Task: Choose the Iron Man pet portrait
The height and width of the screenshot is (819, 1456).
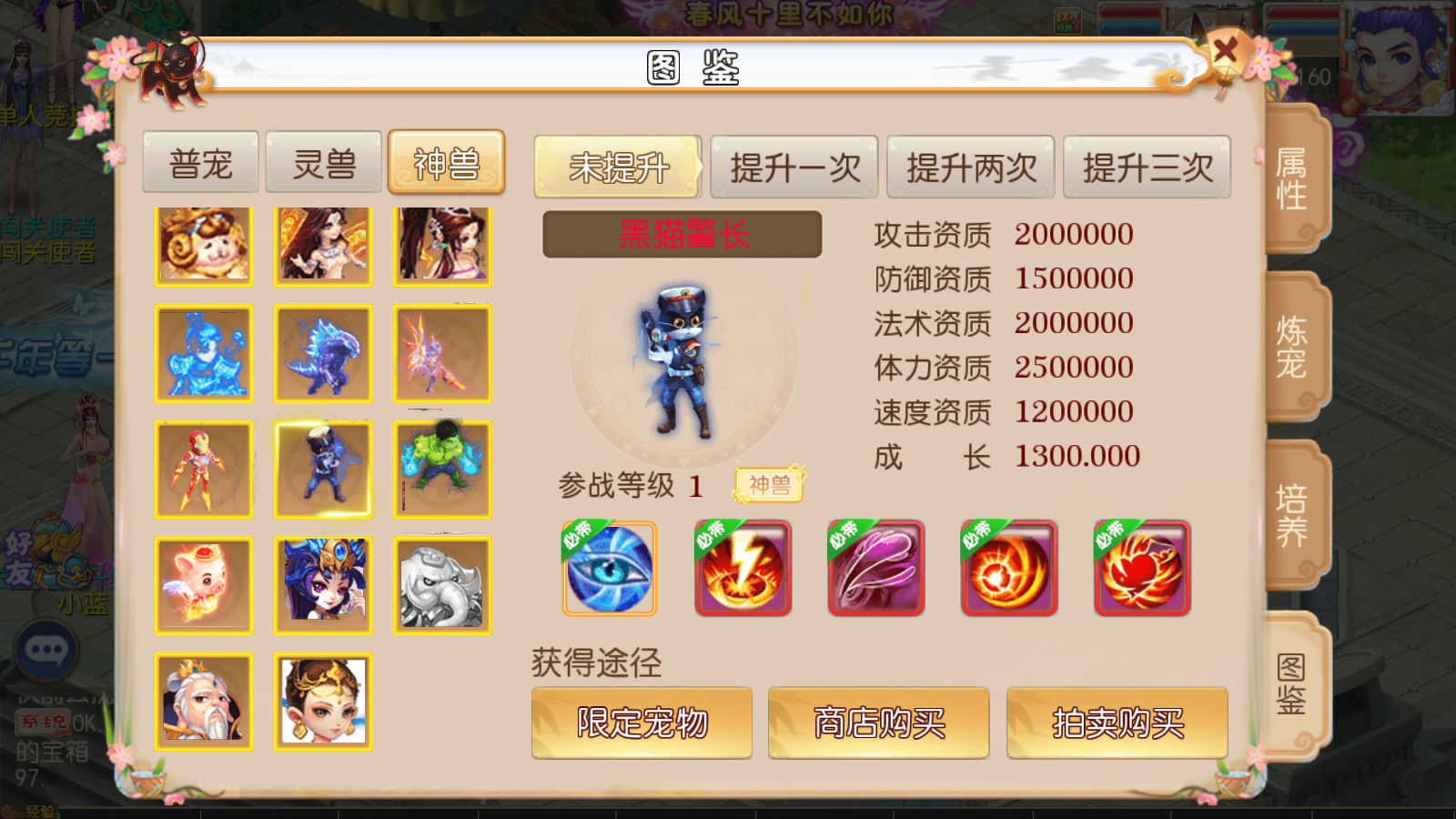Action: coord(203,470)
